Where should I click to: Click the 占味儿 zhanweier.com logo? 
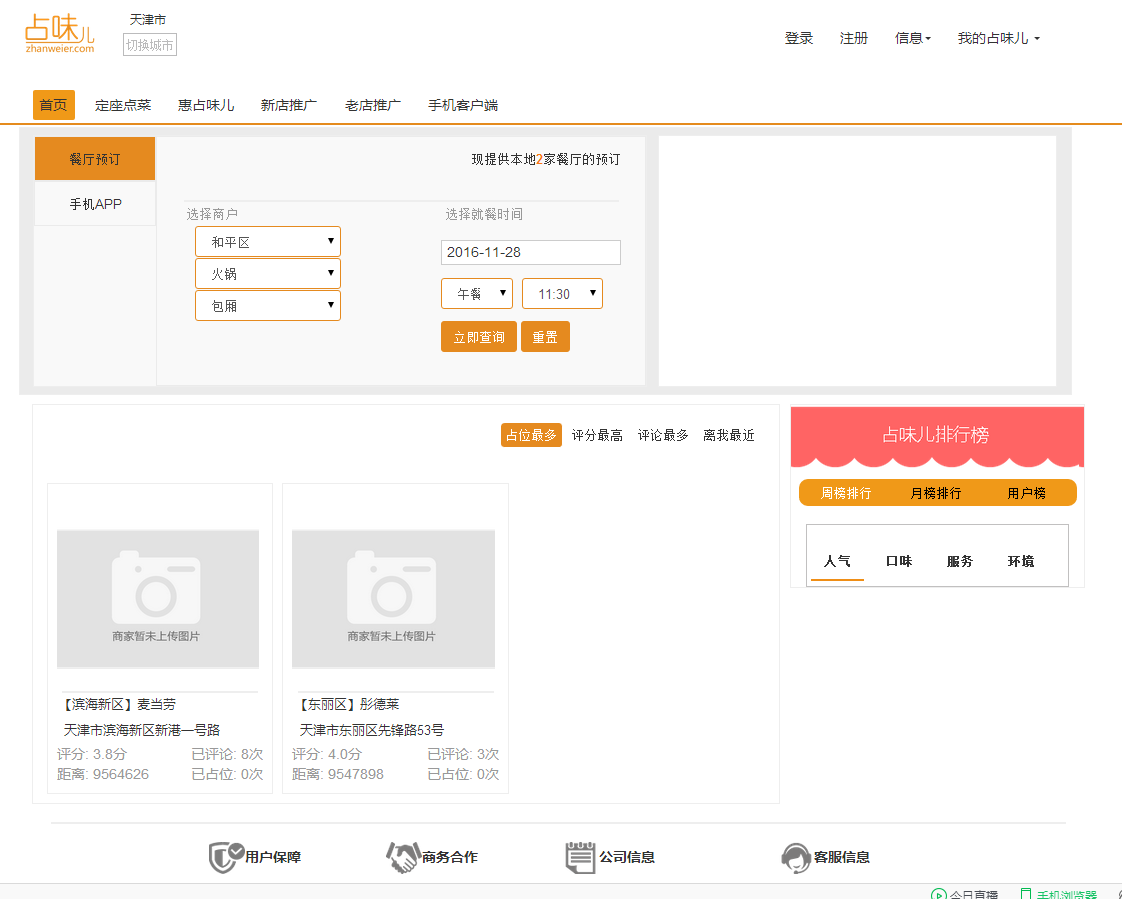[60, 33]
